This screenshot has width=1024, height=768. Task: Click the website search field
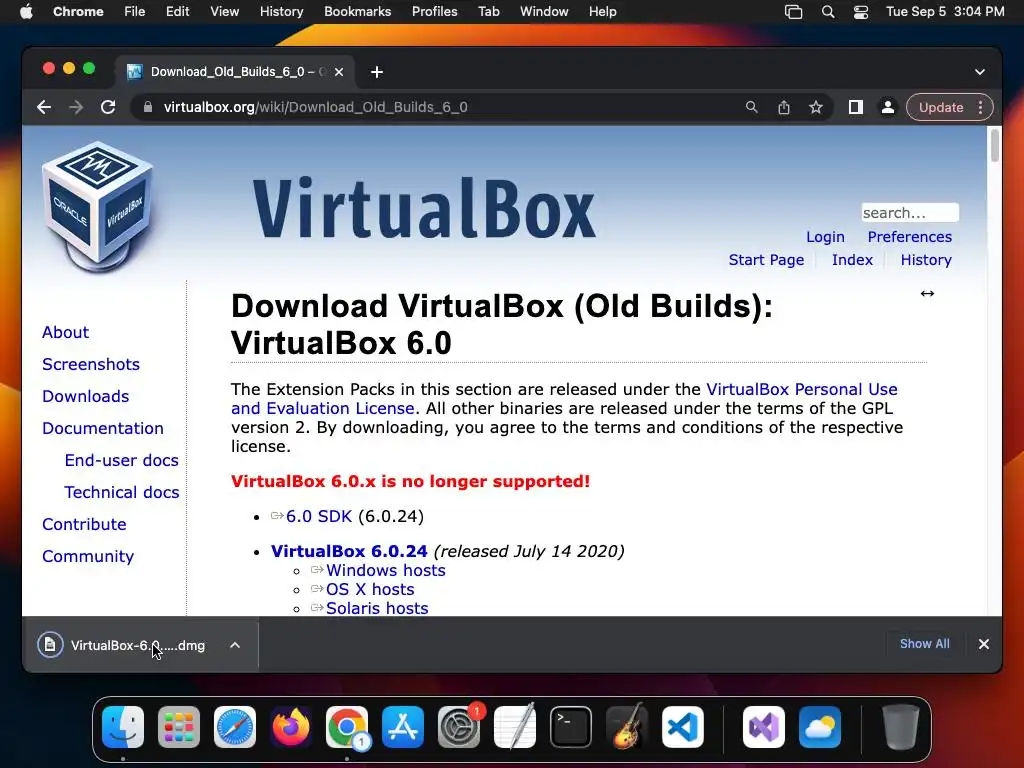tap(910, 213)
